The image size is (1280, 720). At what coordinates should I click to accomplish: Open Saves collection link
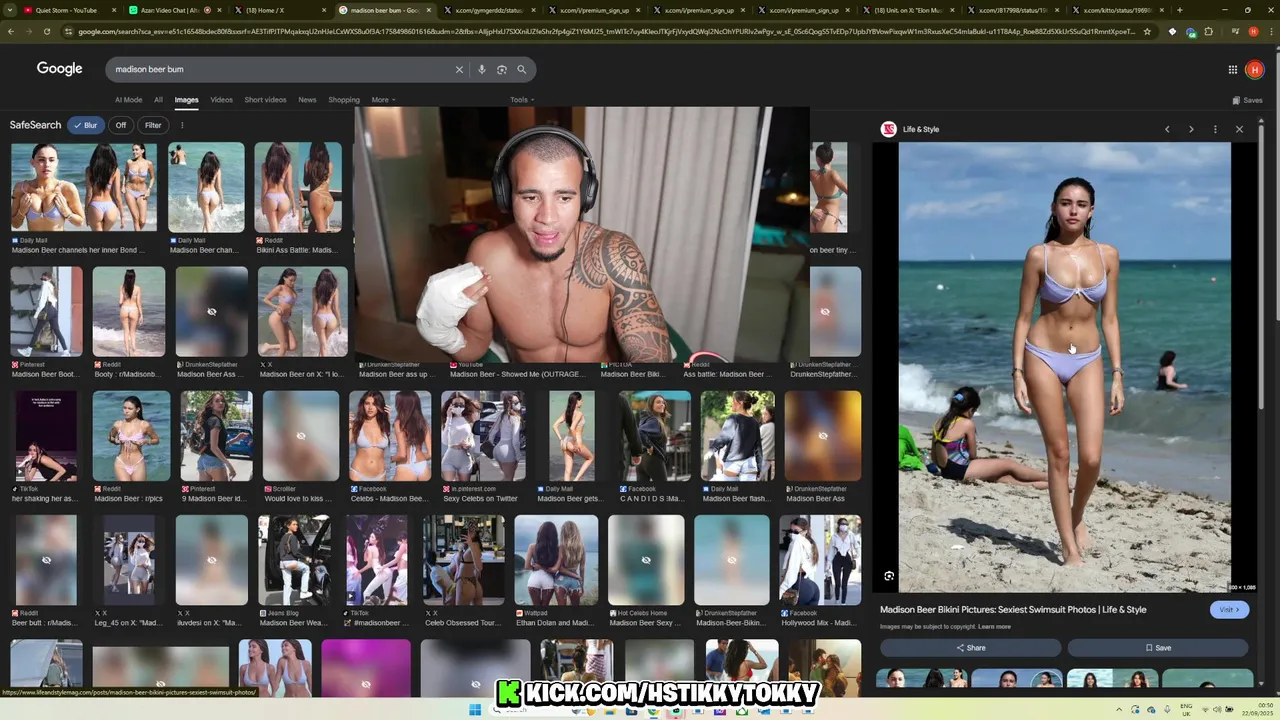pos(1247,100)
